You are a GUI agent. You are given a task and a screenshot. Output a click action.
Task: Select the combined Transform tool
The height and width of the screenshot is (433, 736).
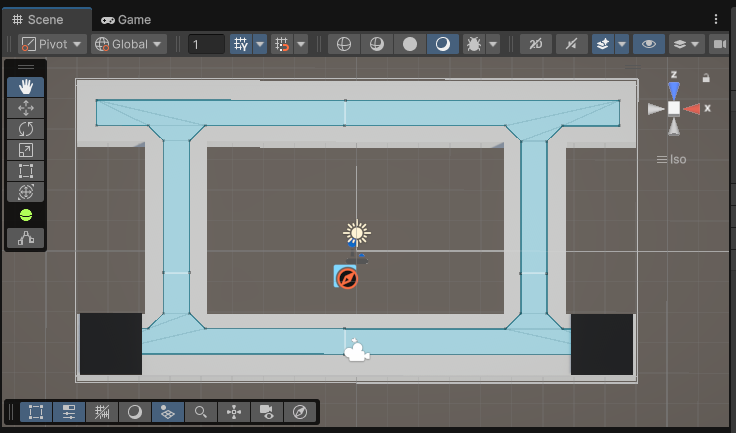pos(26,192)
